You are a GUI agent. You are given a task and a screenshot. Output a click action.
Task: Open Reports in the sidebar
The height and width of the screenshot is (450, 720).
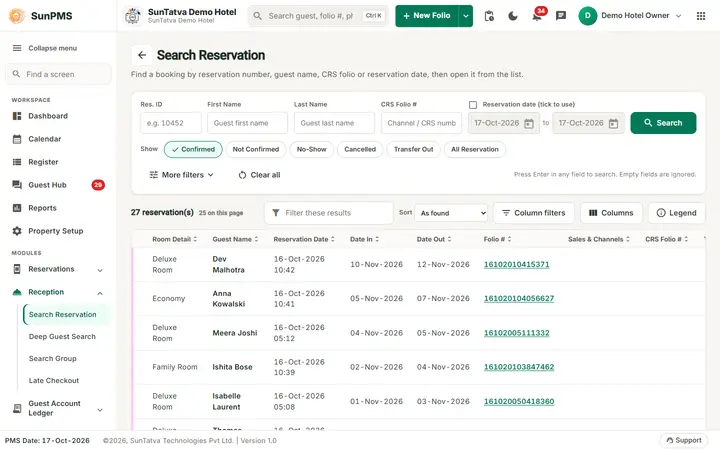point(58,208)
